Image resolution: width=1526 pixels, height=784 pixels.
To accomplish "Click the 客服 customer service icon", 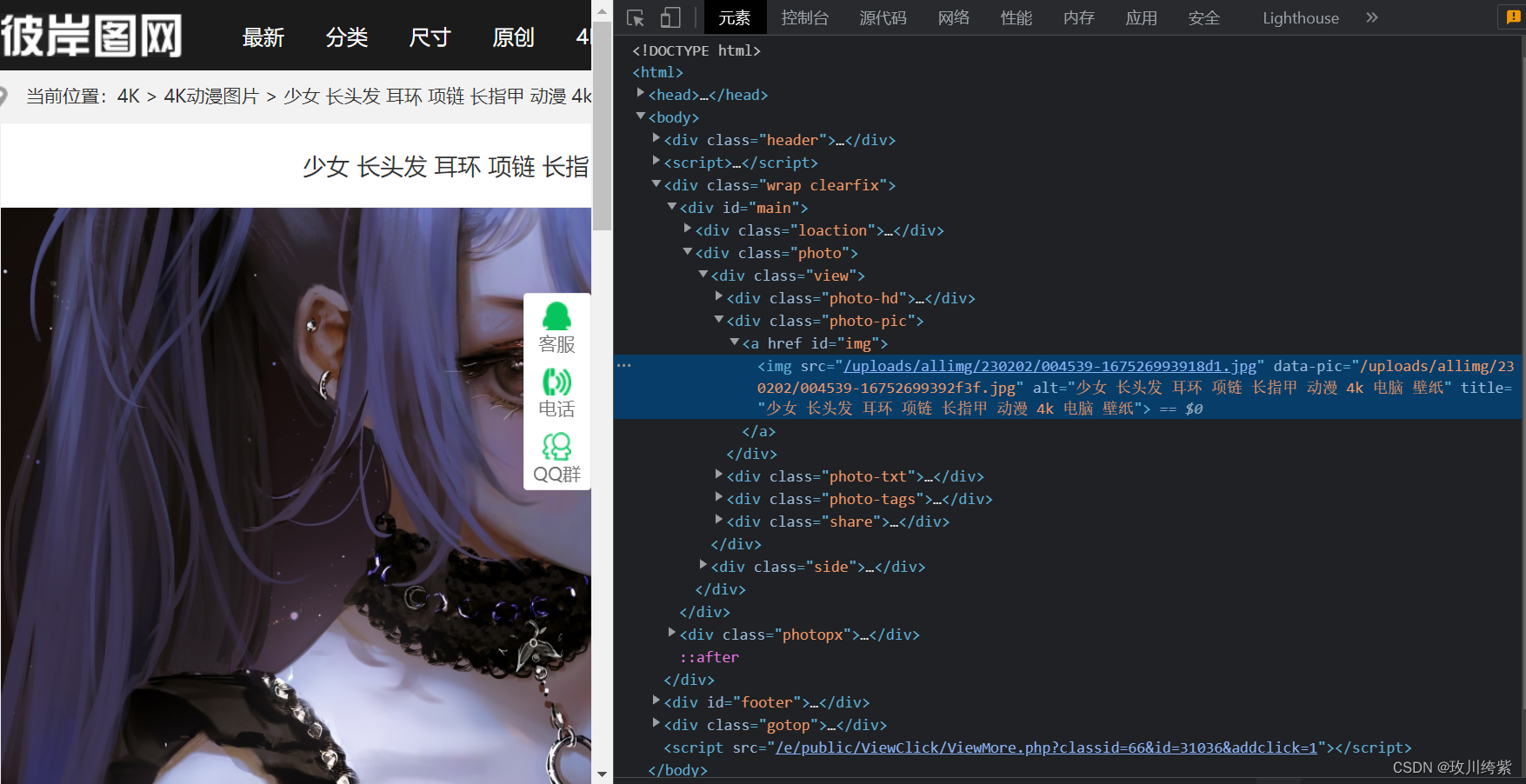I will pyautogui.click(x=556, y=328).
